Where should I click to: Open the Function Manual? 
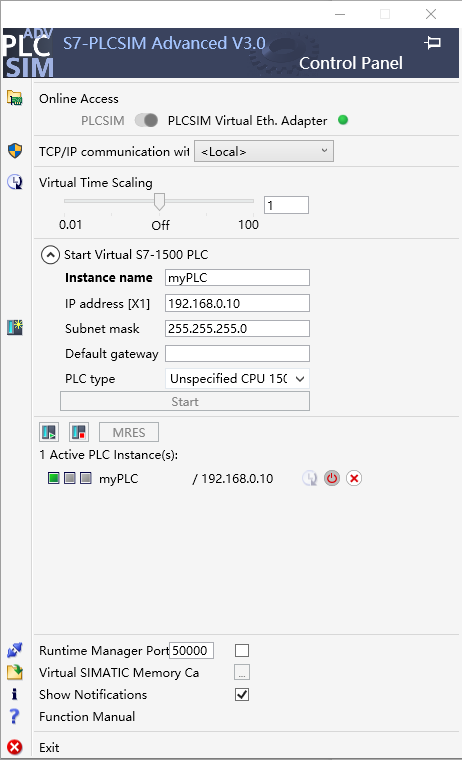pyautogui.click(x=87, y=716)
